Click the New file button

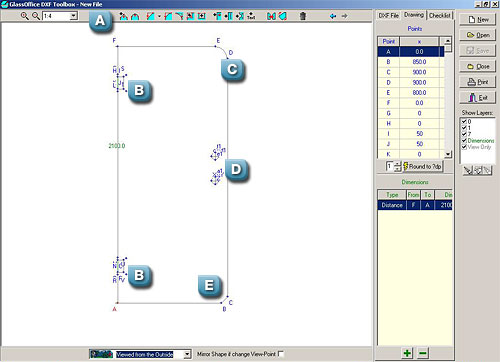pyautogui.click(x=478, y=19)
